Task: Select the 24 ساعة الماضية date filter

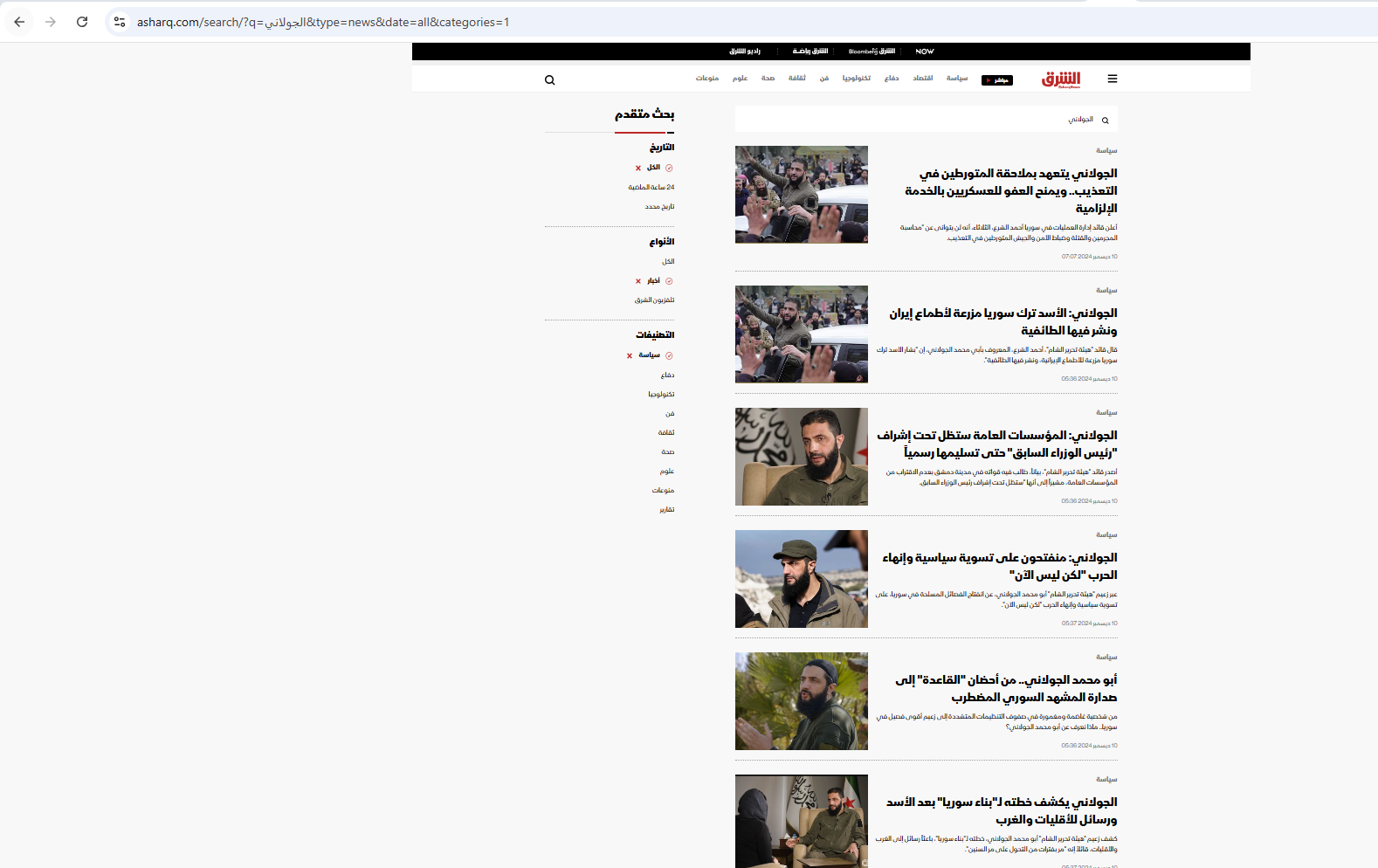Action: 651,187
